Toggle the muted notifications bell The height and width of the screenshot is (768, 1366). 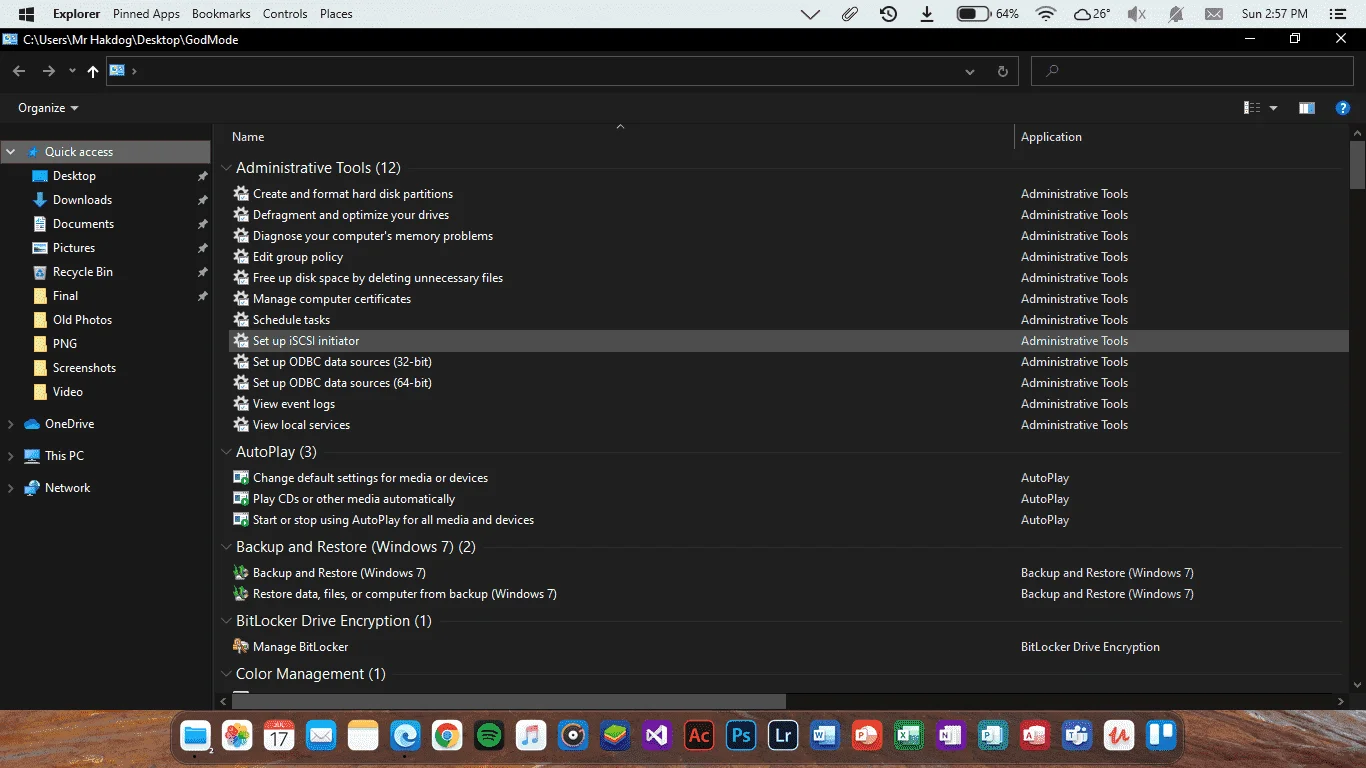[1176, 14]
